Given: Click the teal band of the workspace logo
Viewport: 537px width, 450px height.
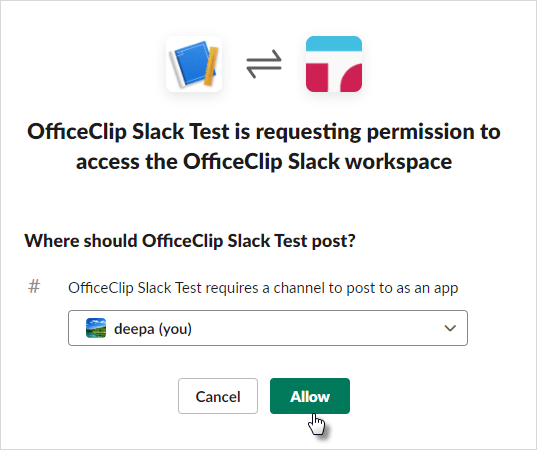Looking at the screenshot, I should click(x=334, y=43).
